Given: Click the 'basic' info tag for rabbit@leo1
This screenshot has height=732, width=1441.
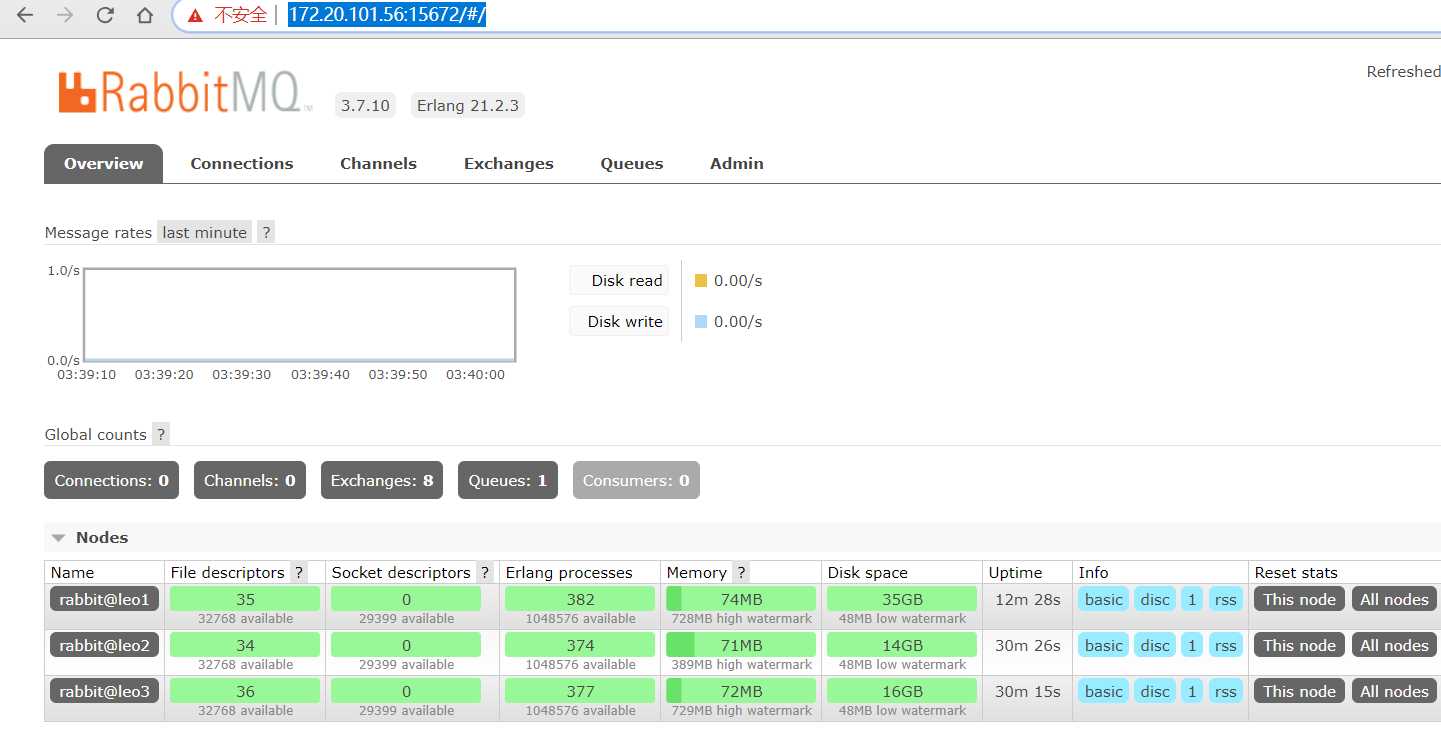Looking at the screenshot, I should click(x=1103, y=599).
